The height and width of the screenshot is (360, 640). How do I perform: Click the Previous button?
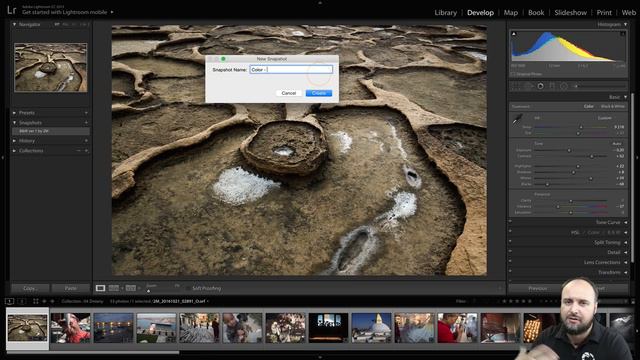pos(538,289)
